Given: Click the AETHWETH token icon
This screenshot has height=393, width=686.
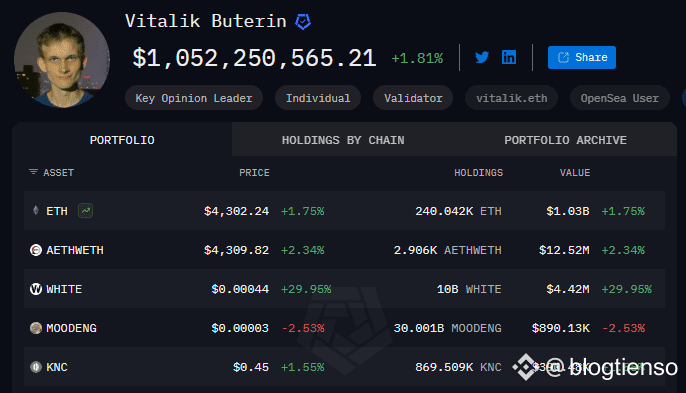Looking at the screenshot, I should [x=36, y=250].
